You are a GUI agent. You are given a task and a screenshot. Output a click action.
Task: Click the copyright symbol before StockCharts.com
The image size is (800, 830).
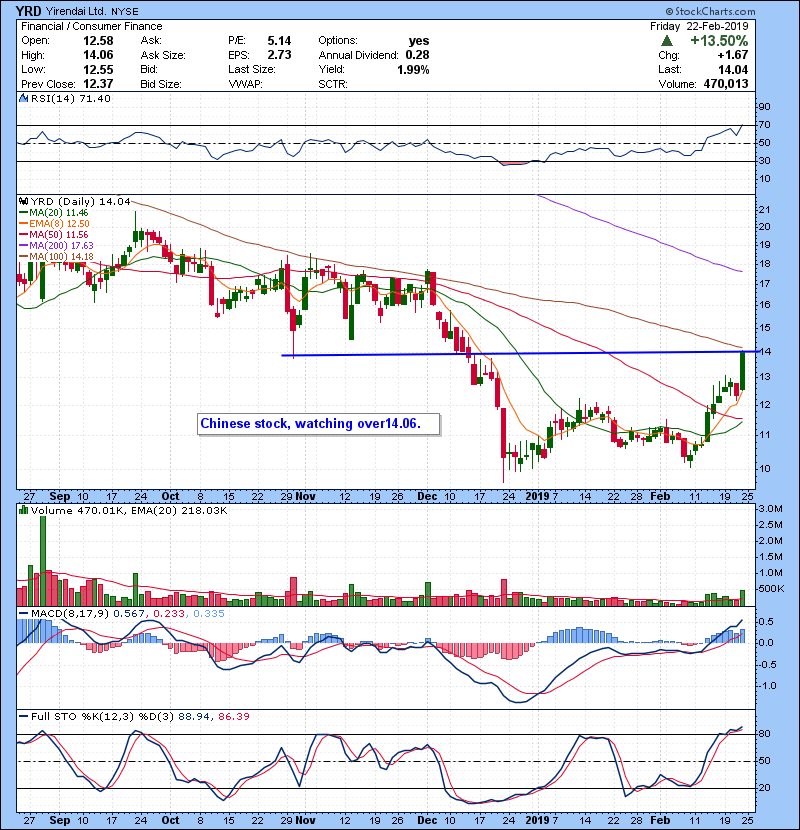669,11
